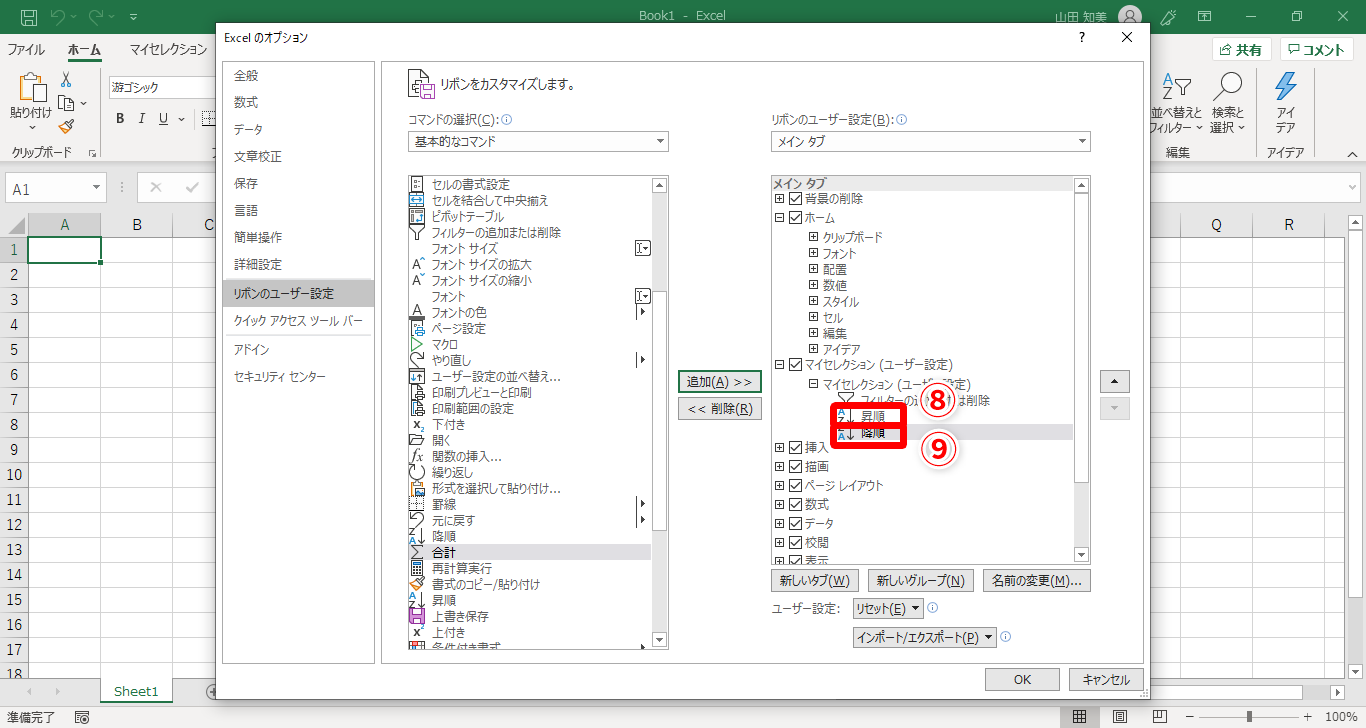
Task: Click the 削除 button
Action: 720,408
